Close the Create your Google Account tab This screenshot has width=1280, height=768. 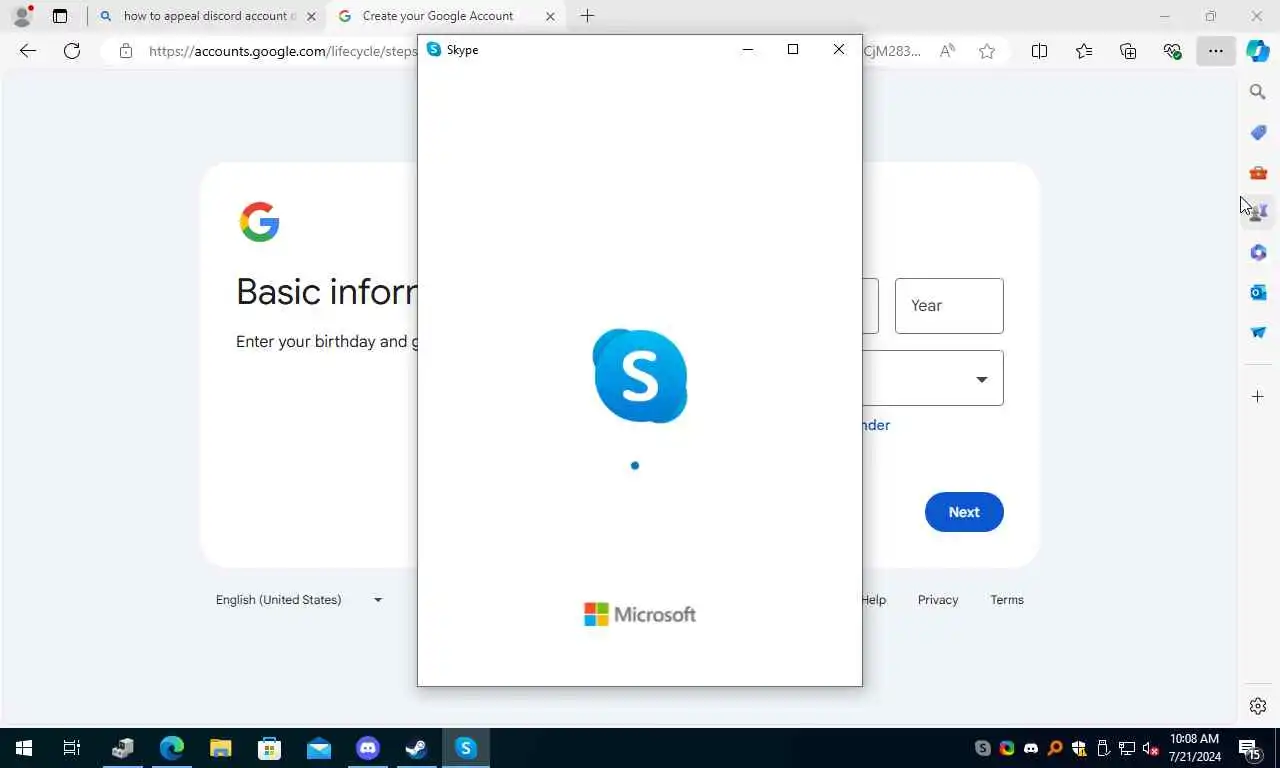point(550,16)
